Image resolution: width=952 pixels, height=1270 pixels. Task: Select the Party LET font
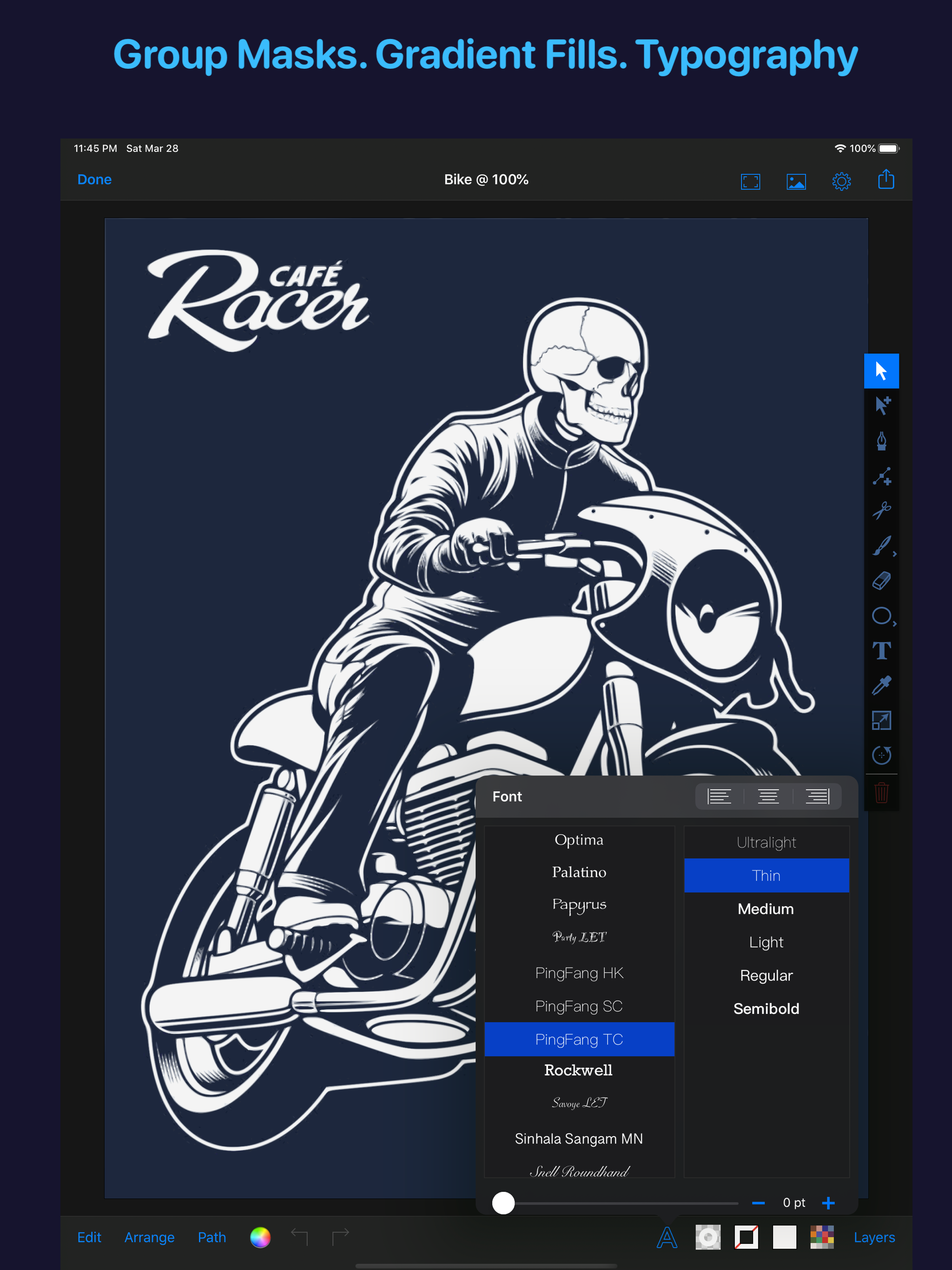point(579,937)
